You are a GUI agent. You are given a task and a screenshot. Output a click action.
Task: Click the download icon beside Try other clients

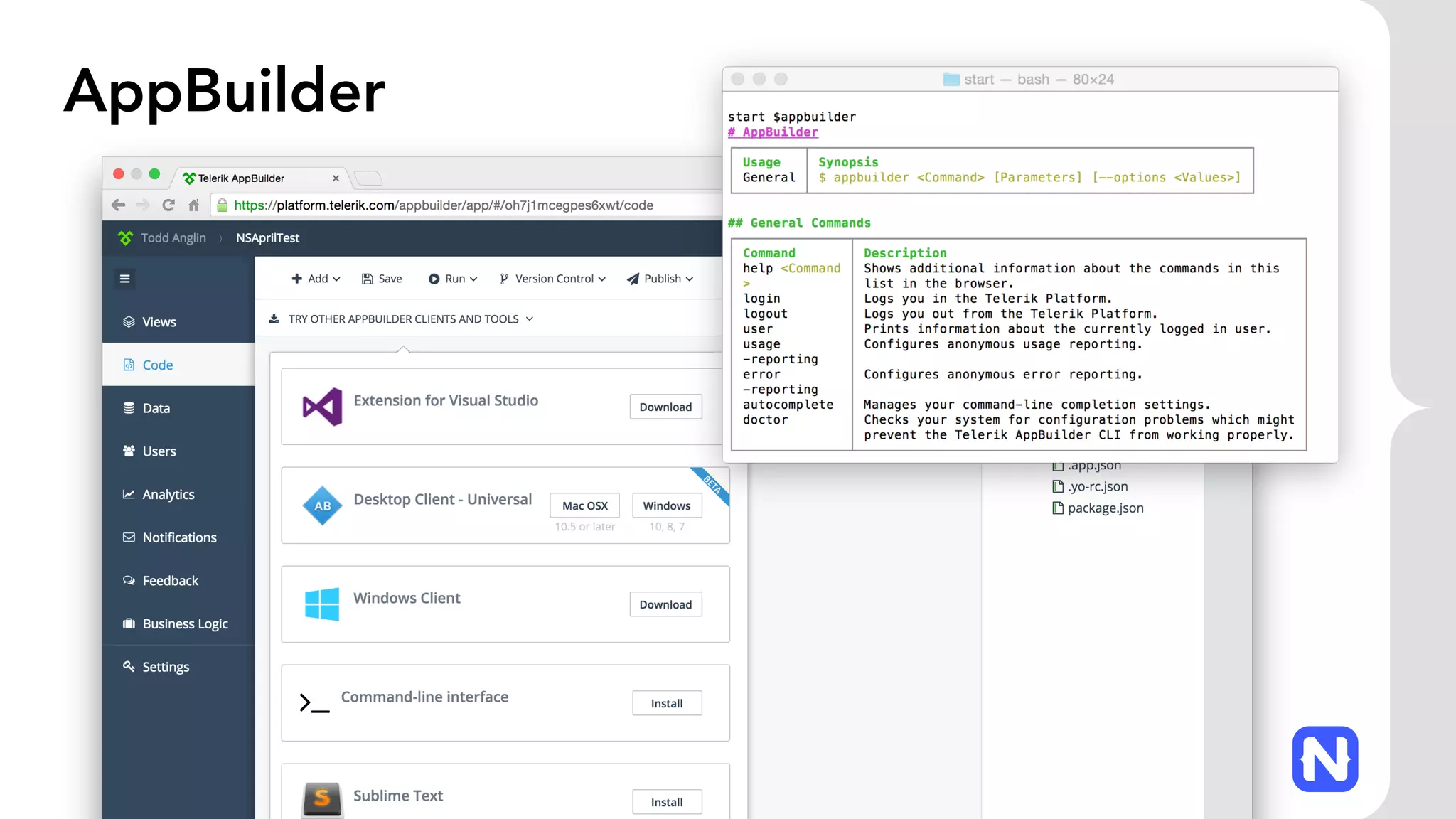[274, 318]
